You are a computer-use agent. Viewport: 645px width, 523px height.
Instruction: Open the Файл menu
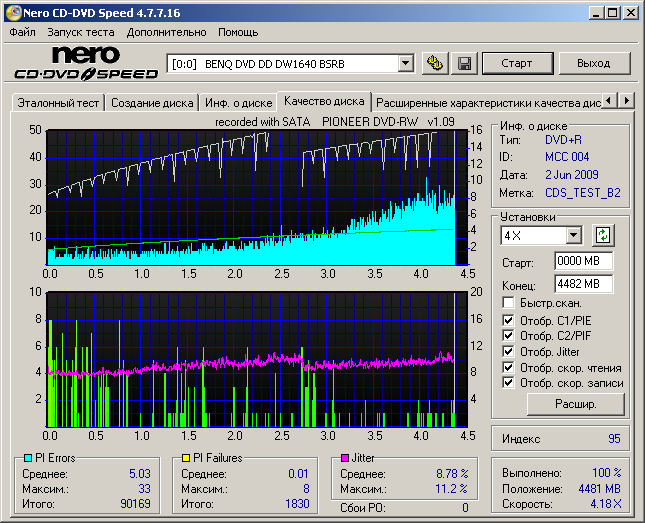(x=22, y=32)
